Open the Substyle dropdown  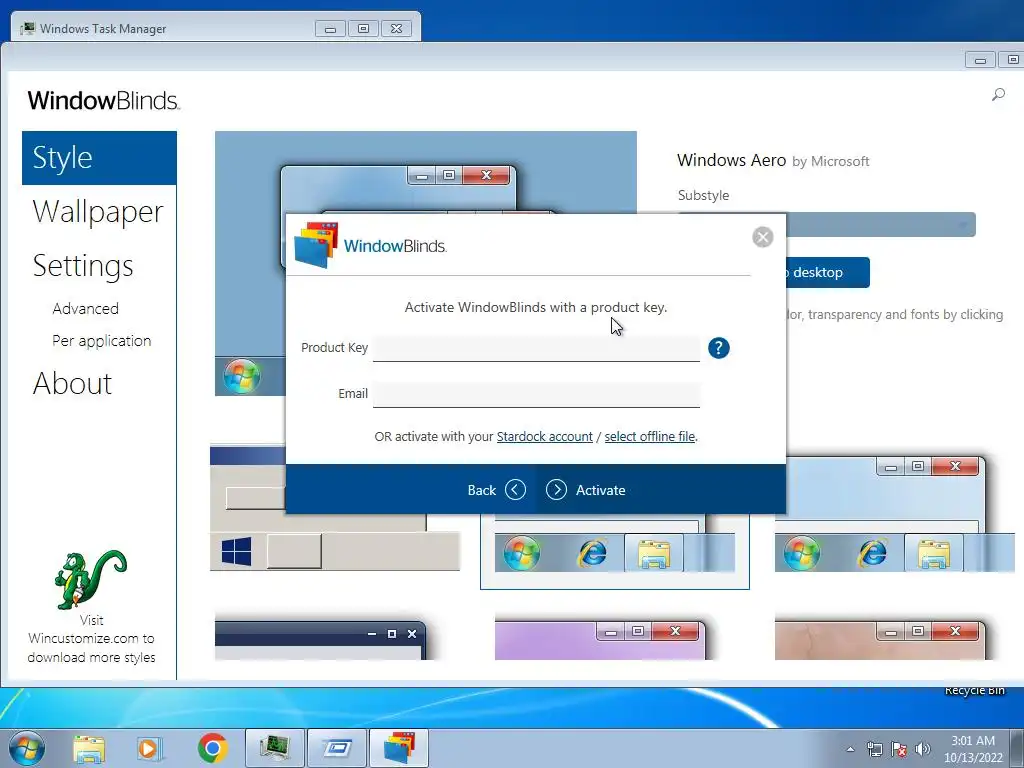point(880,225)
